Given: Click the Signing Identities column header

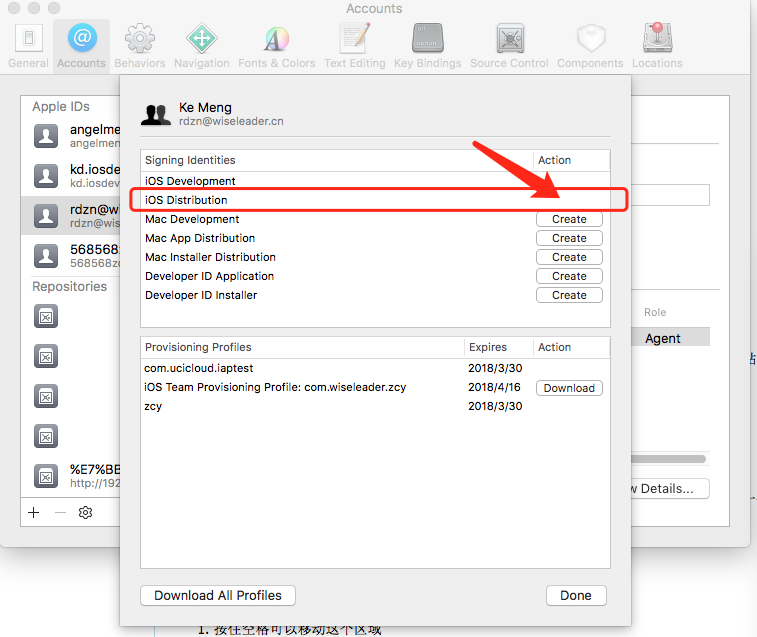Looking at the screenshot, I should click(337, 160).
